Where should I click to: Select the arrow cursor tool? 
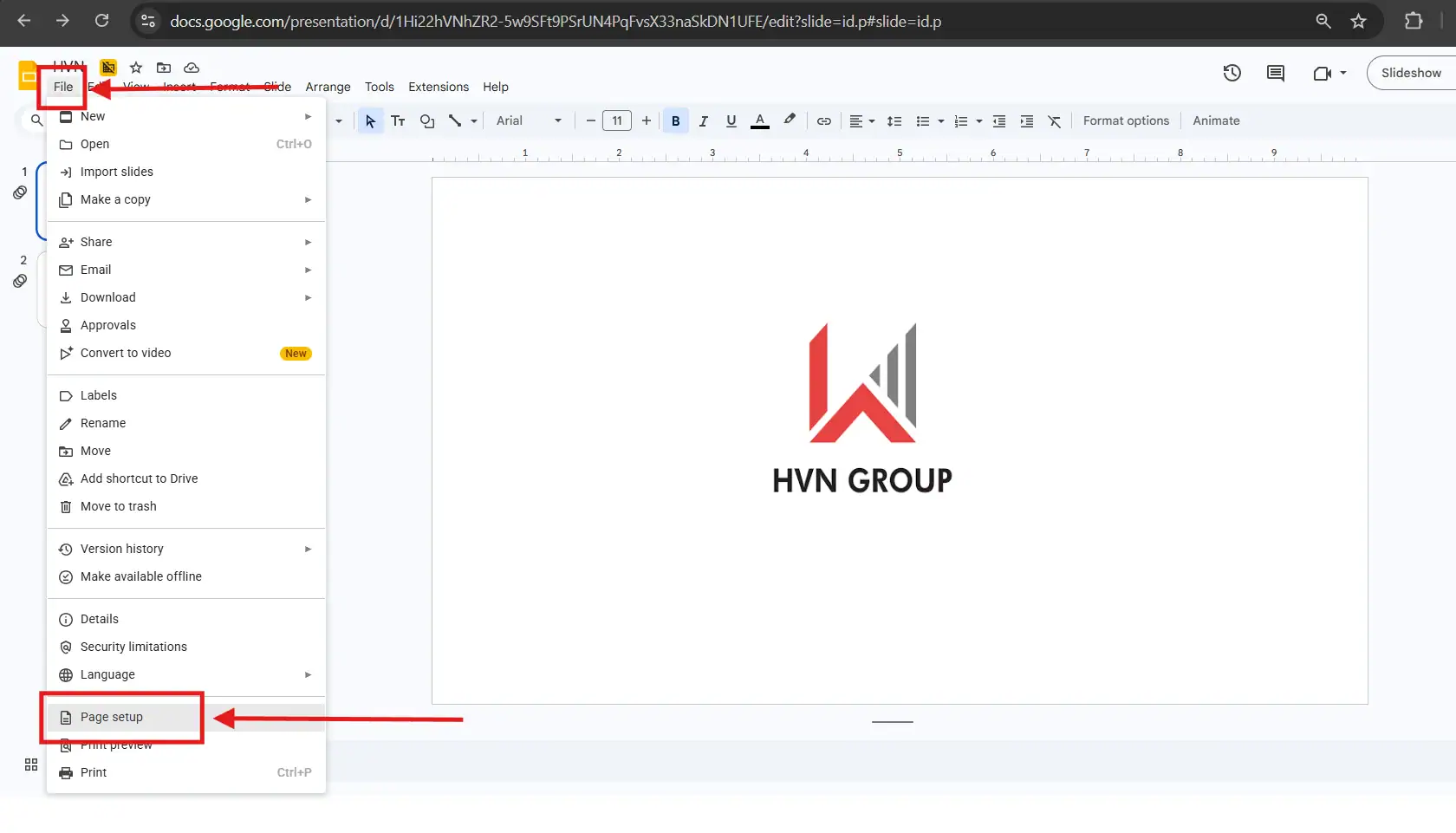pyautogui.click(x=370, y=121)
